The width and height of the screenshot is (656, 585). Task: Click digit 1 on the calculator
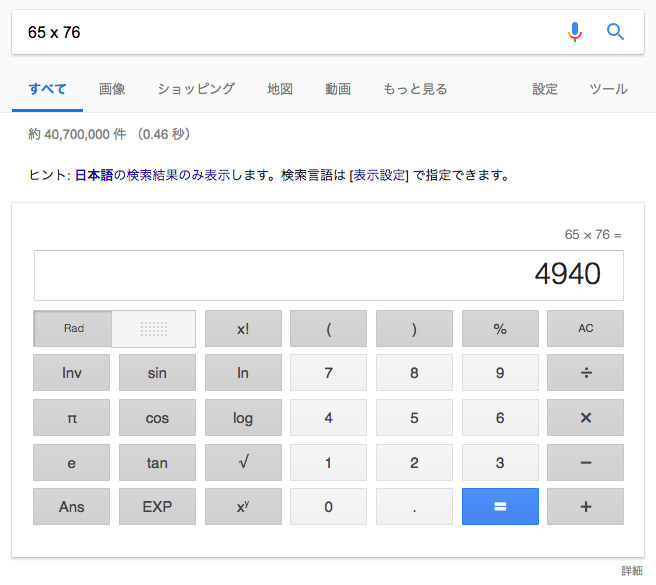pyautogui.click(x=328, y=462)
